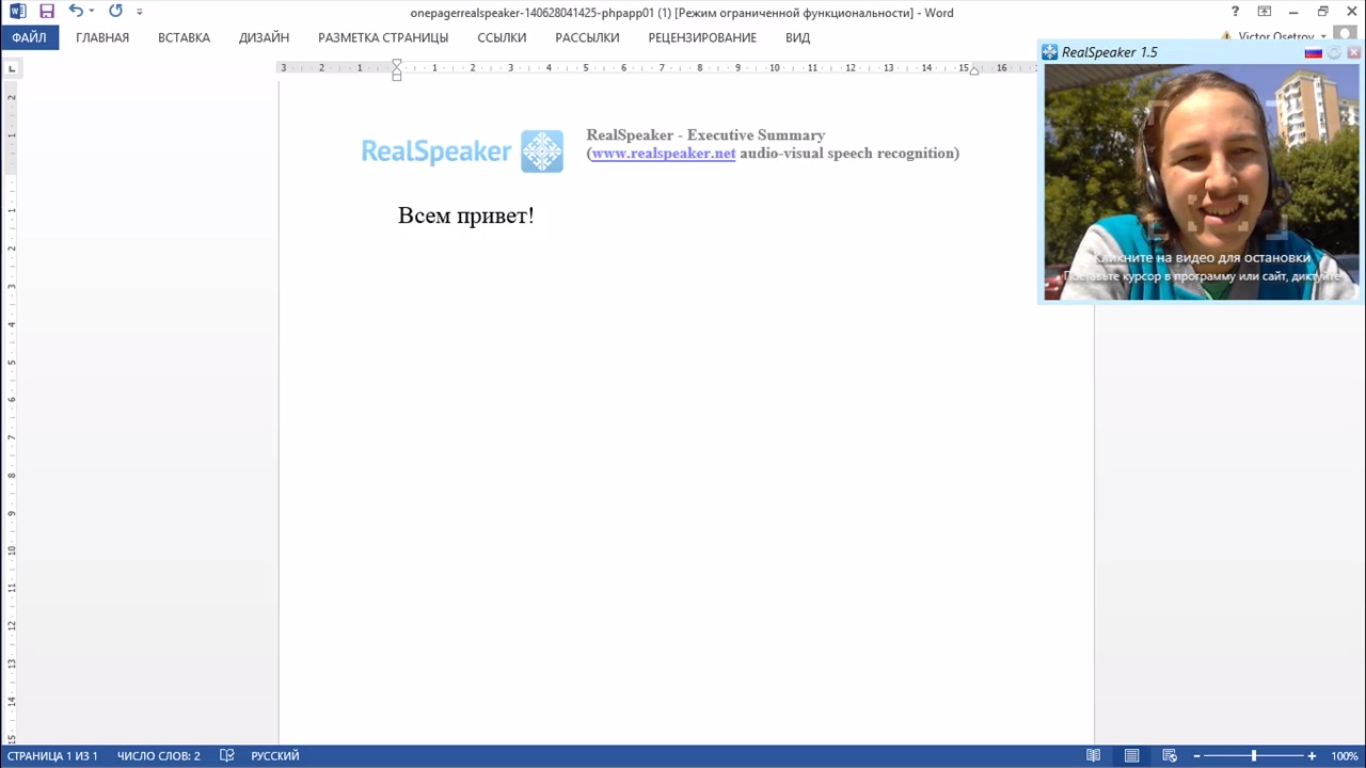Close the RealSpeaker 1.5 window
The image size is (1366, 768).
1354,53
